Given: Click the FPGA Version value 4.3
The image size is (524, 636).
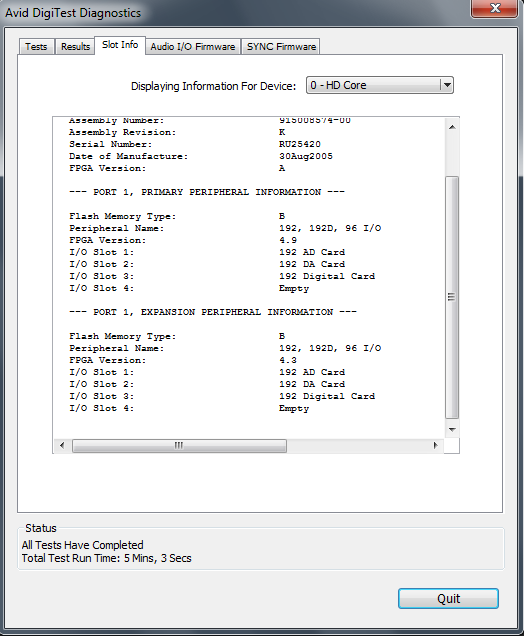Looking at the screenshot, I should (x=288, y=360).
